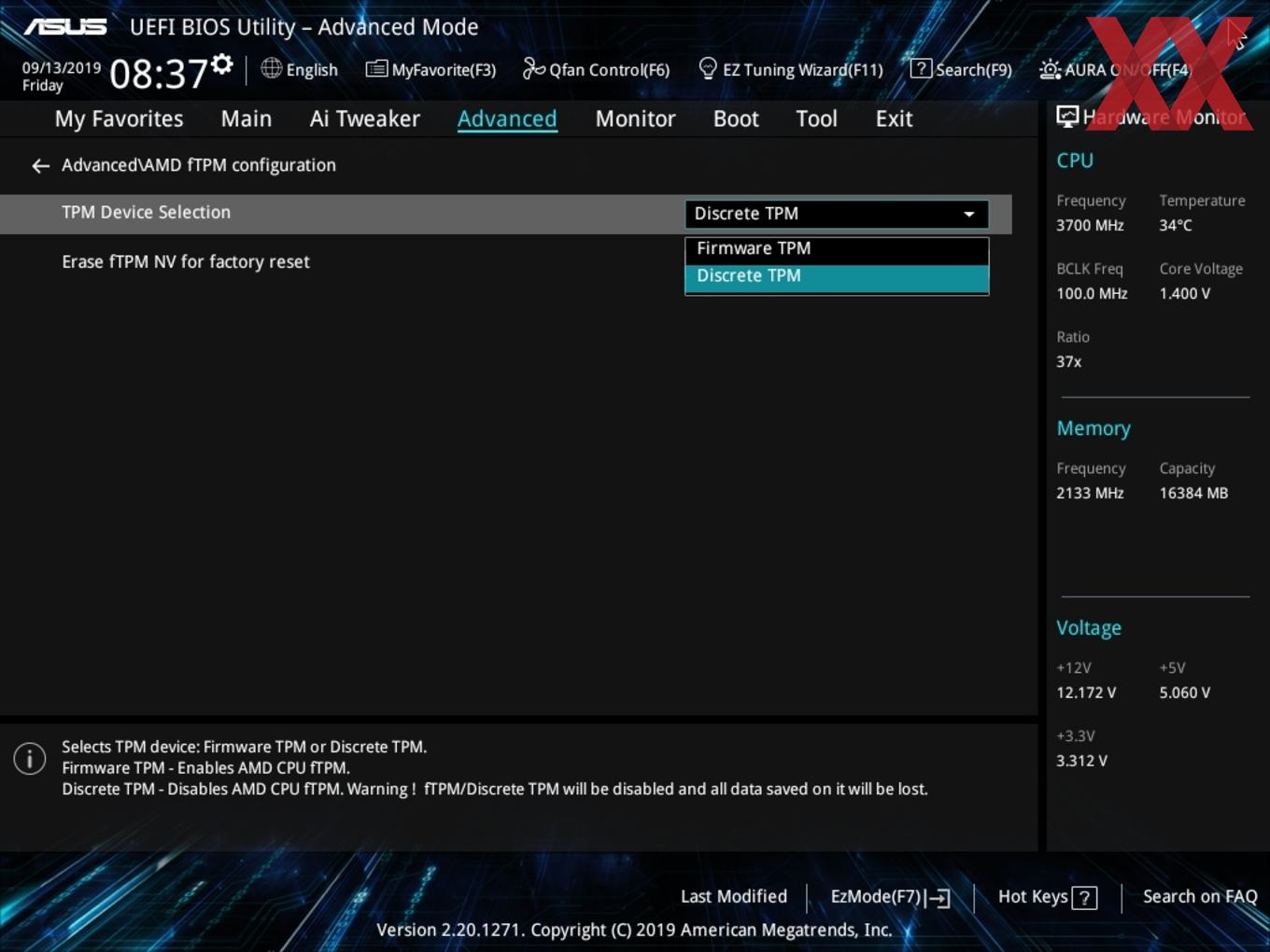Switch to the Monitor tab
This screenshot has width=1270, height=952.
(x=635, y=119)
